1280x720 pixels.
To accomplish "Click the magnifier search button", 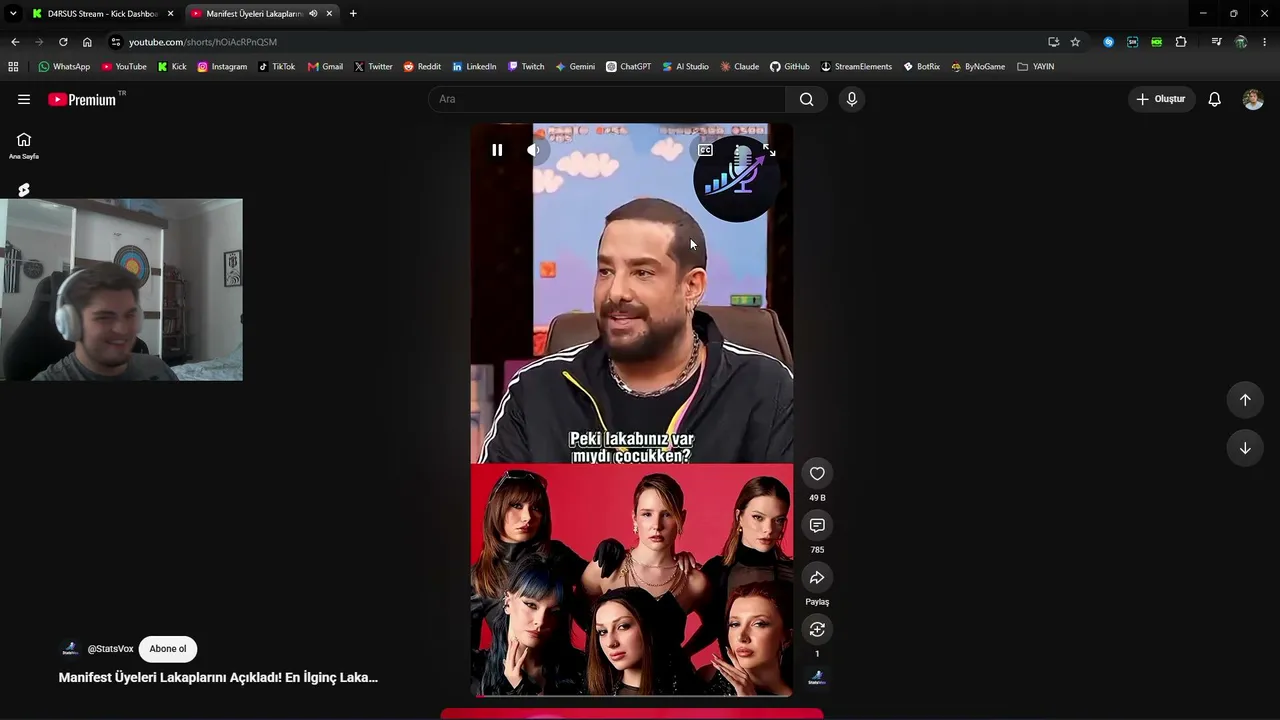I will point(807,99).
